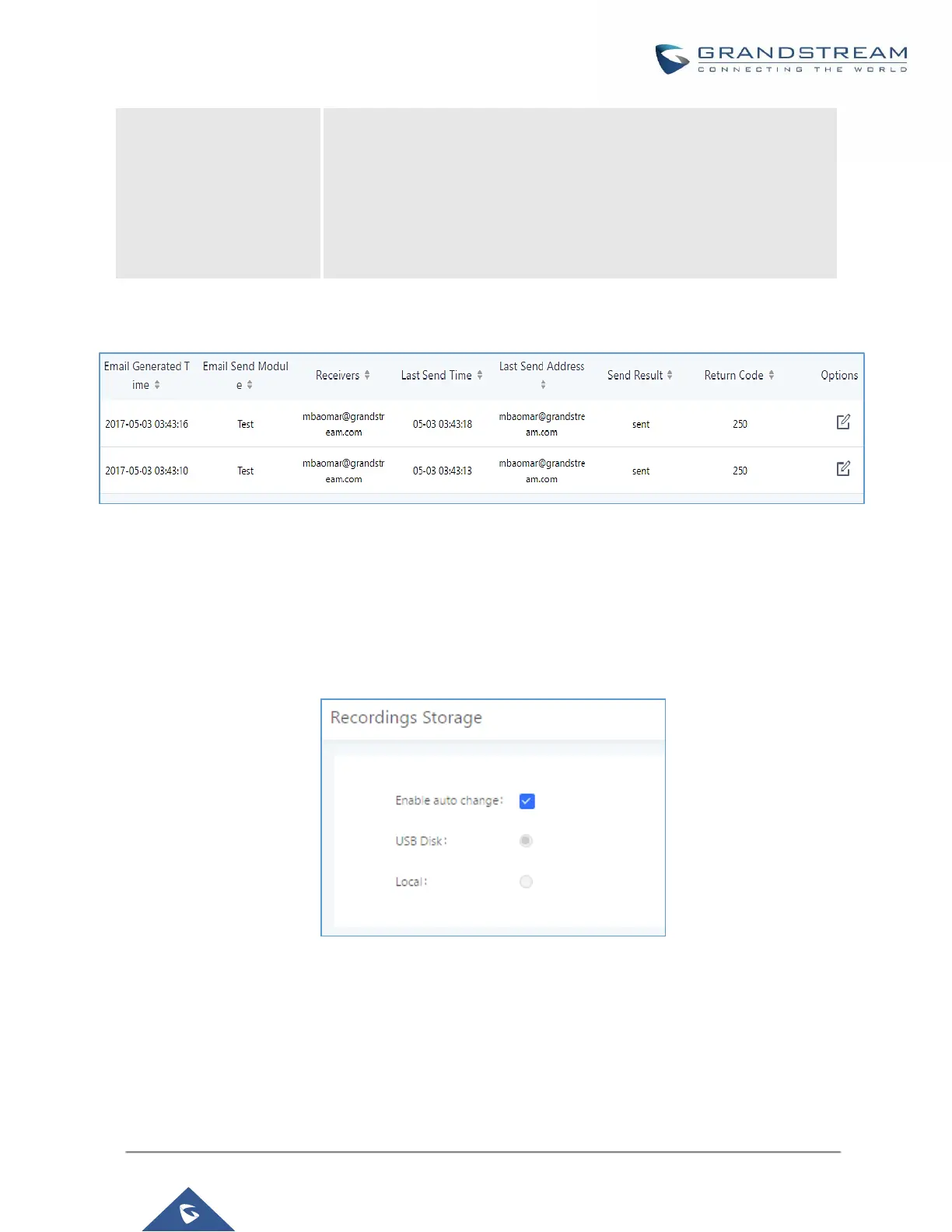The height and width of the screenshot is (1232, 952).
Task: Sort by Email Send Module arrows
Action: (x=250, y=385)
